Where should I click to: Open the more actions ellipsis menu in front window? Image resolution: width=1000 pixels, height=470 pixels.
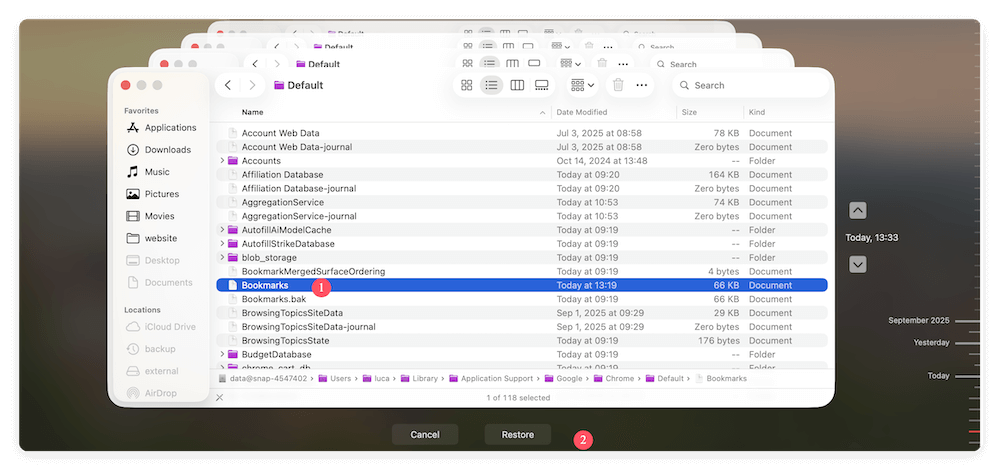[642, 85]
